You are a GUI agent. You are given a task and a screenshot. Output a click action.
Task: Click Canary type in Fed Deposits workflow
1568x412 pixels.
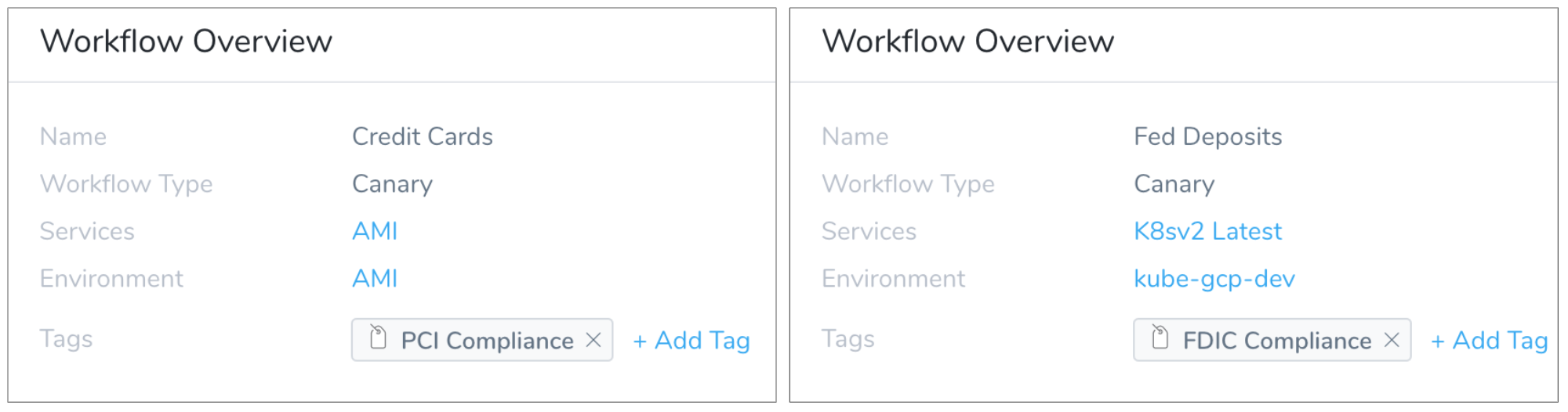[1174, 185]
